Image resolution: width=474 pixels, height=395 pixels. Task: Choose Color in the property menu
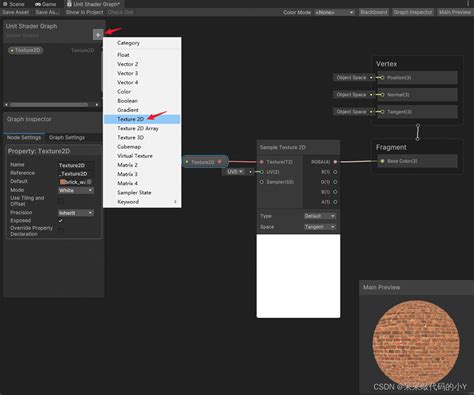(142, 92)
